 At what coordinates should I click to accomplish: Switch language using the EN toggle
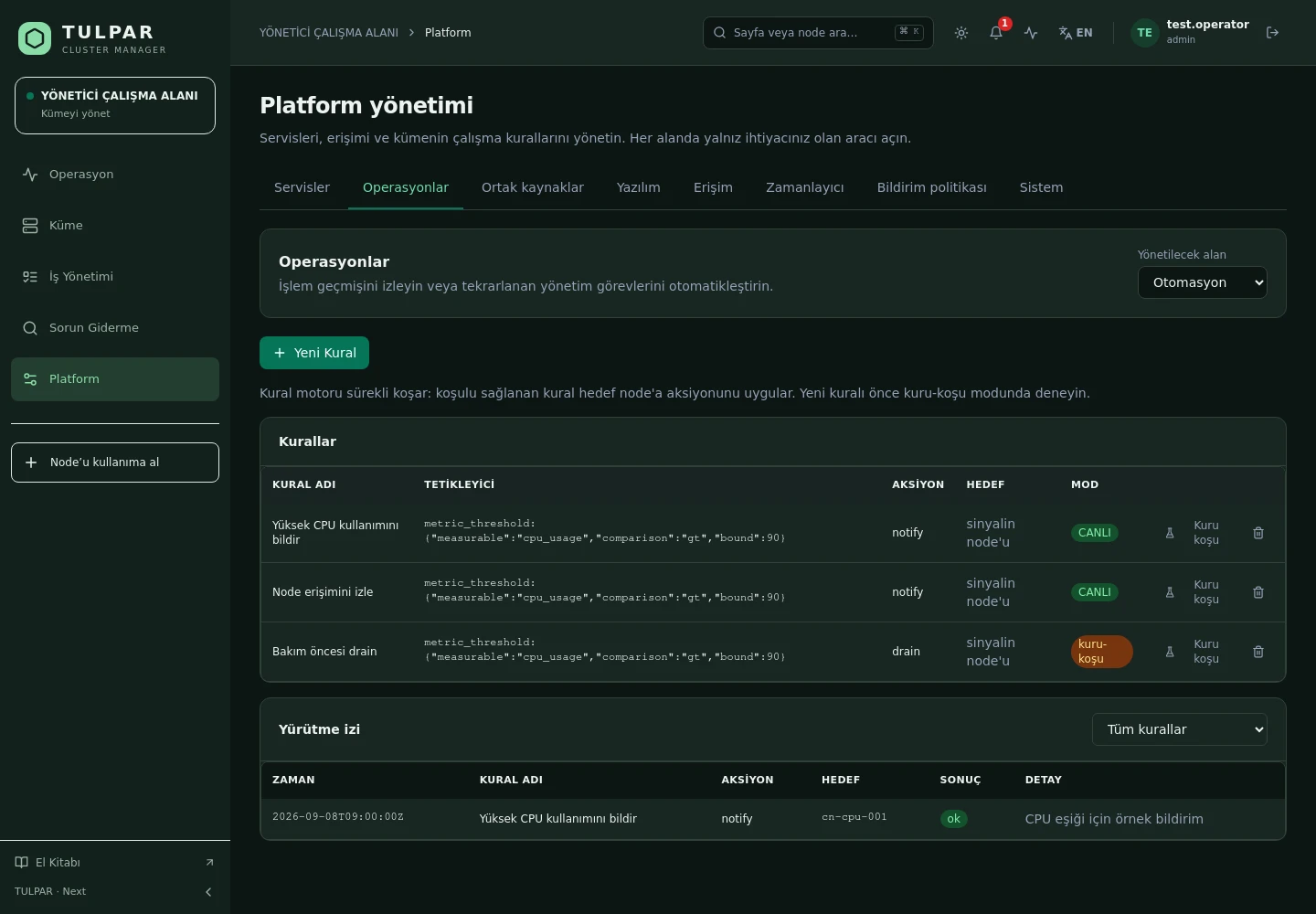click(1076, 33)
